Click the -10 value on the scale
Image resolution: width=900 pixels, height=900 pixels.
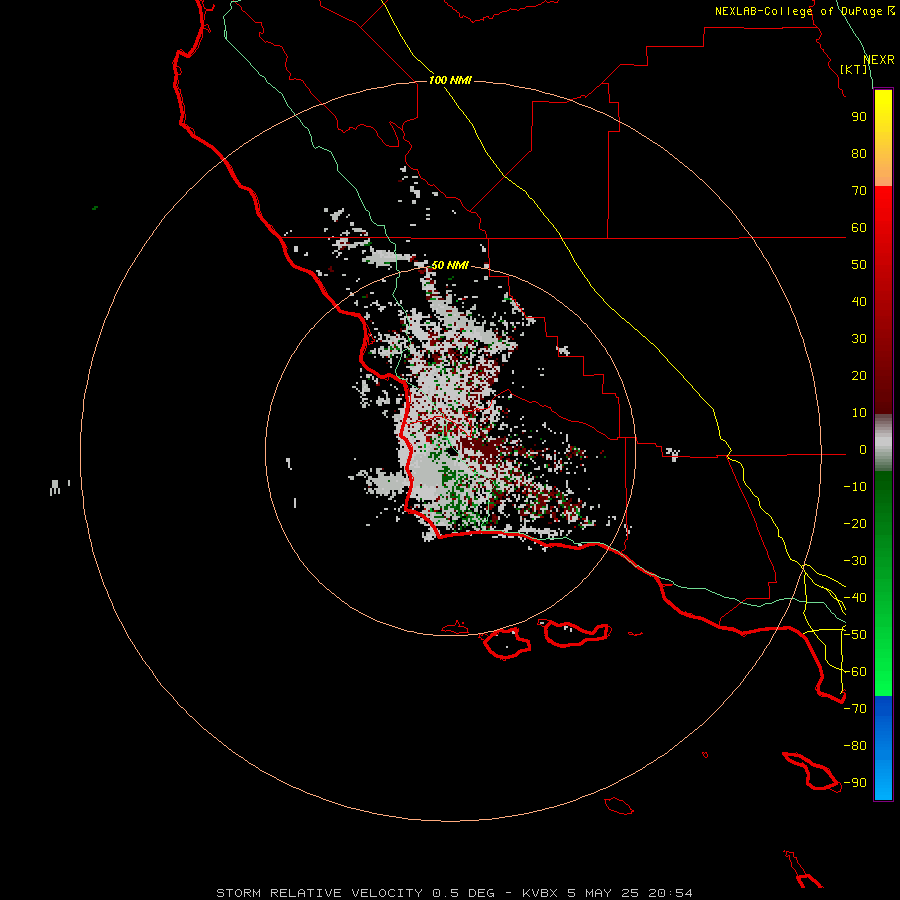pyautogui.click(x=855, y=487)
